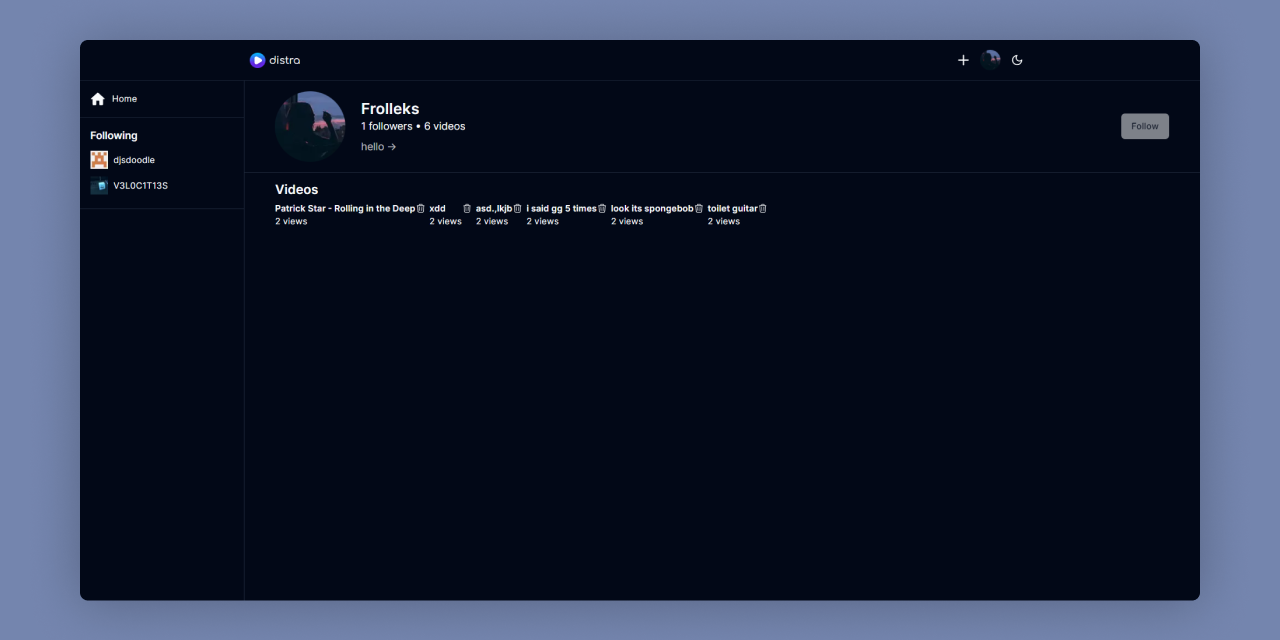This screenshot has width=1280, height=640.
Task: Delete xdd video with trash icon
Action: click(467, 209)
